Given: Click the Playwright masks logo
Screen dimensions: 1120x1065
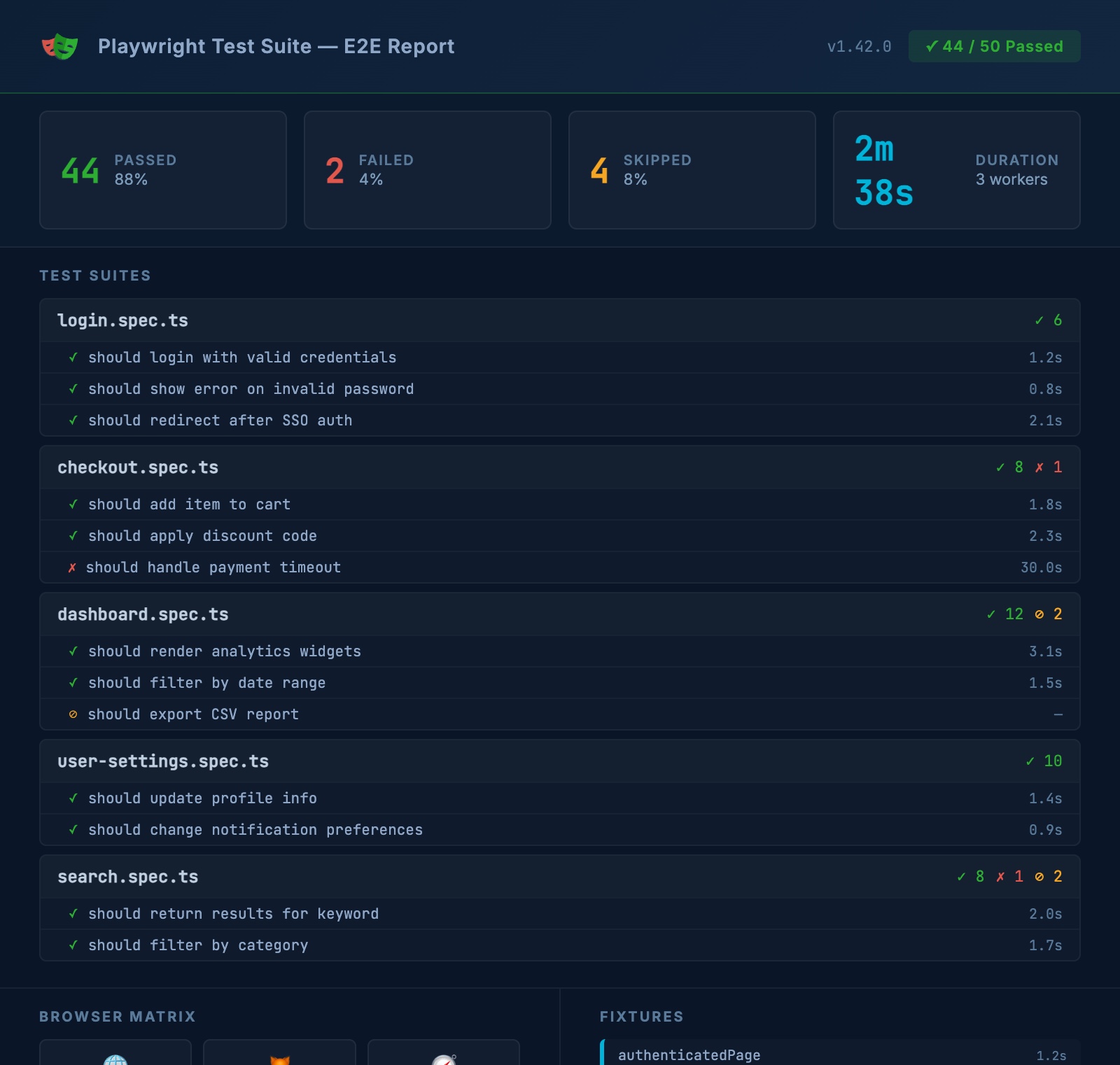Looking at the screenshot, I should click(x=60, y=46).
